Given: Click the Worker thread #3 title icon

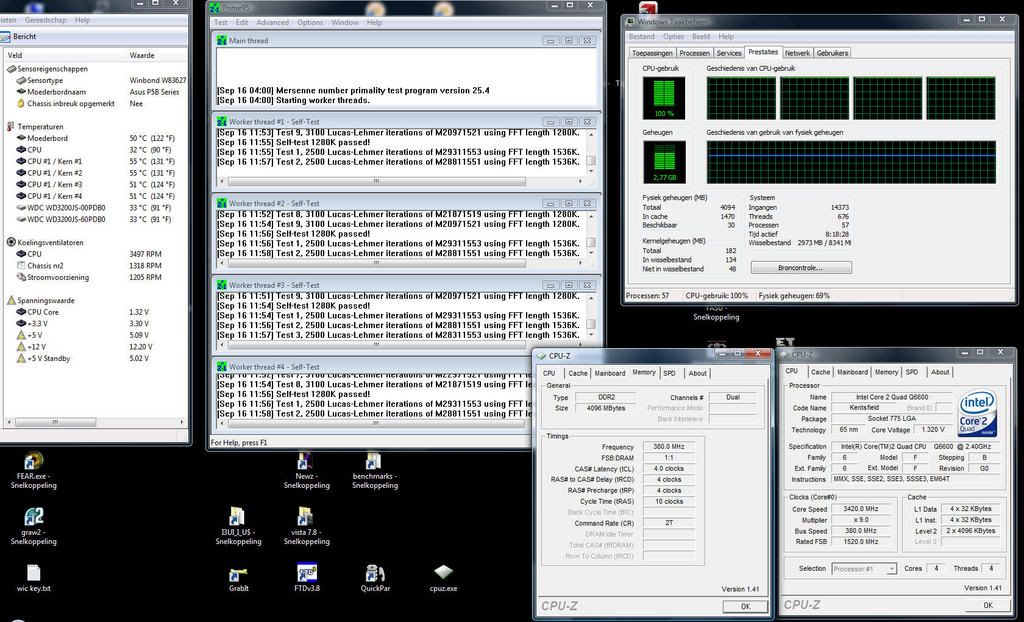Looking at the screenshot, I should 222,285.
